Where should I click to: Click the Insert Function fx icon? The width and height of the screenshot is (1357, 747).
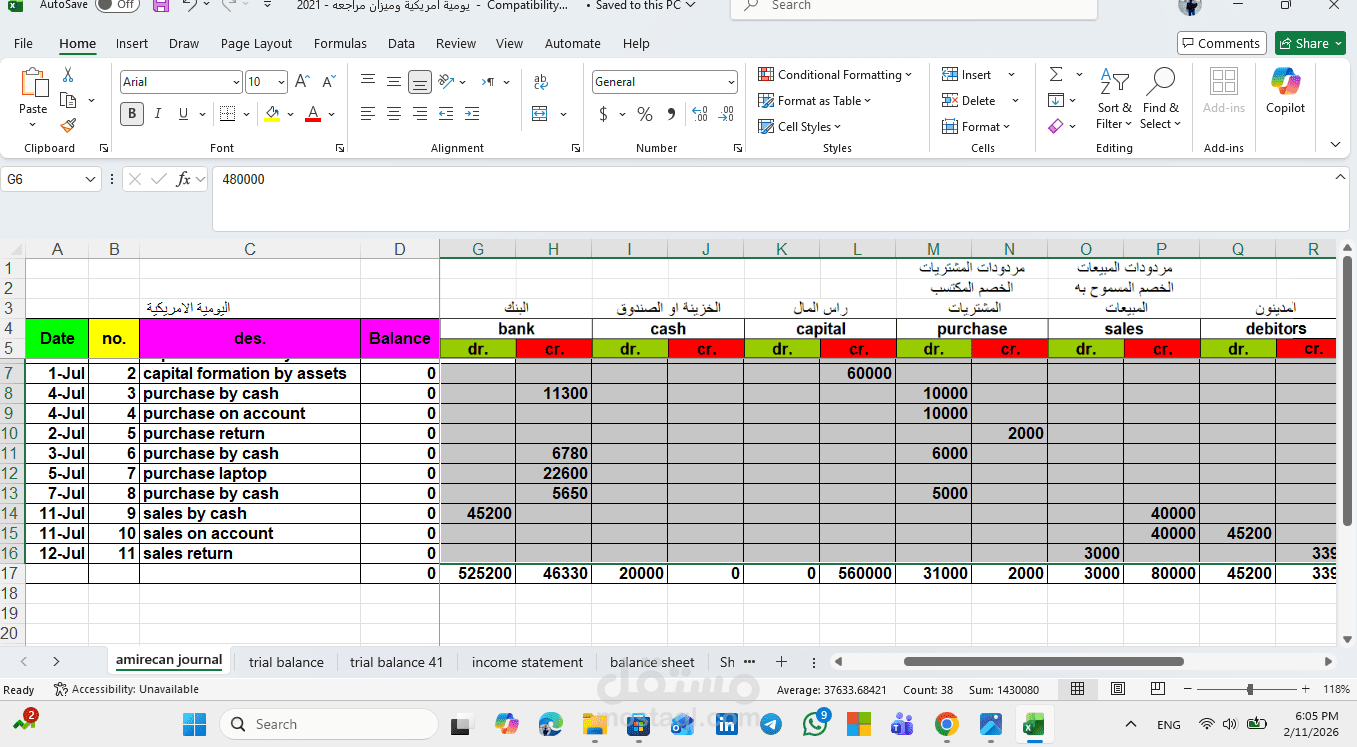click(183, 179)
